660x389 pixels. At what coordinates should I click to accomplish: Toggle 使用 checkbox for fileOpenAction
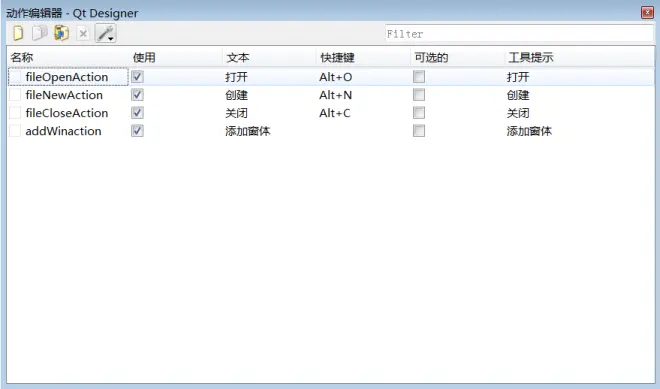(137, 77)
